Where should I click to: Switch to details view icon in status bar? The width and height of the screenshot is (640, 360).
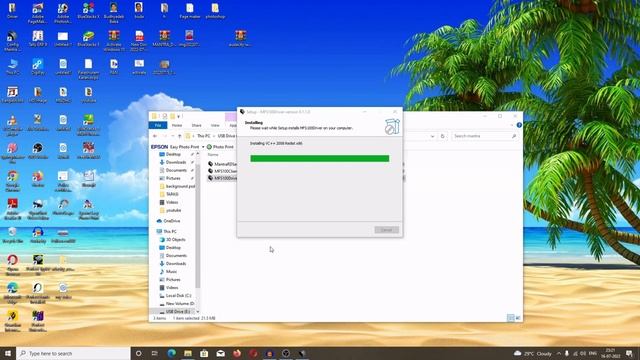tap(511, 318)
